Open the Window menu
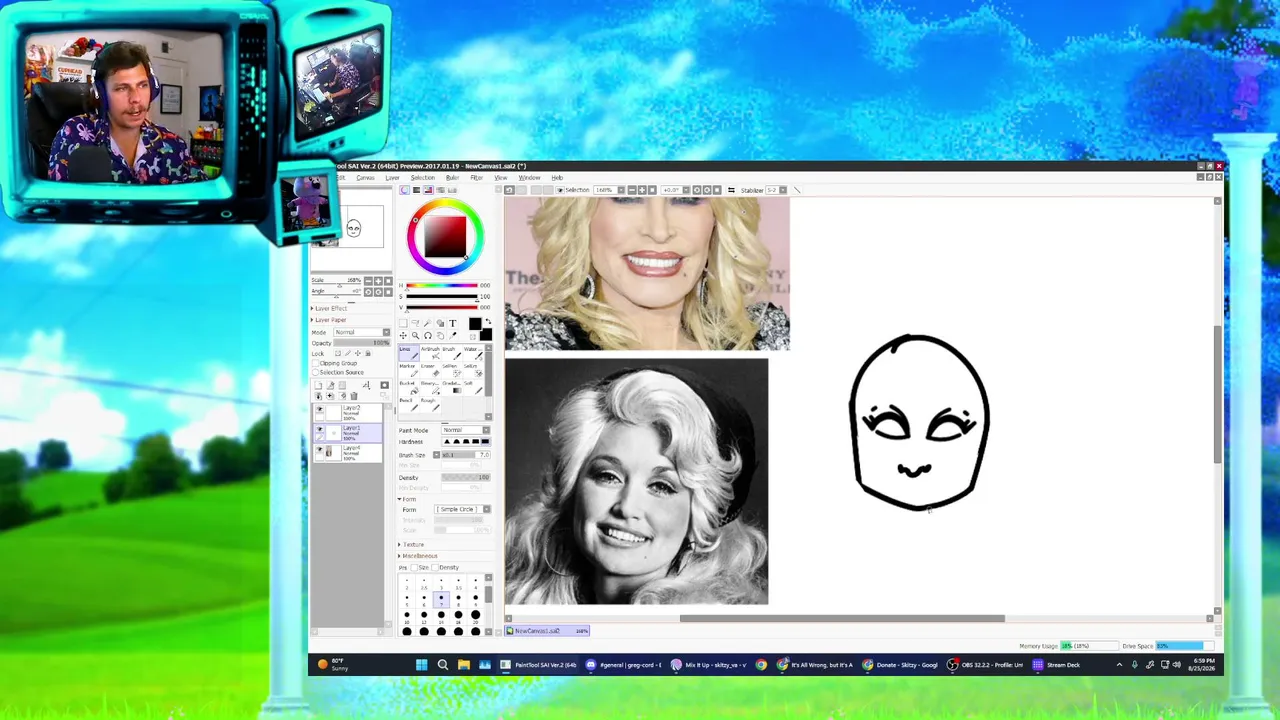This screenshot has height=720, width=1280. pyautogui.click(x=529, y=178)
